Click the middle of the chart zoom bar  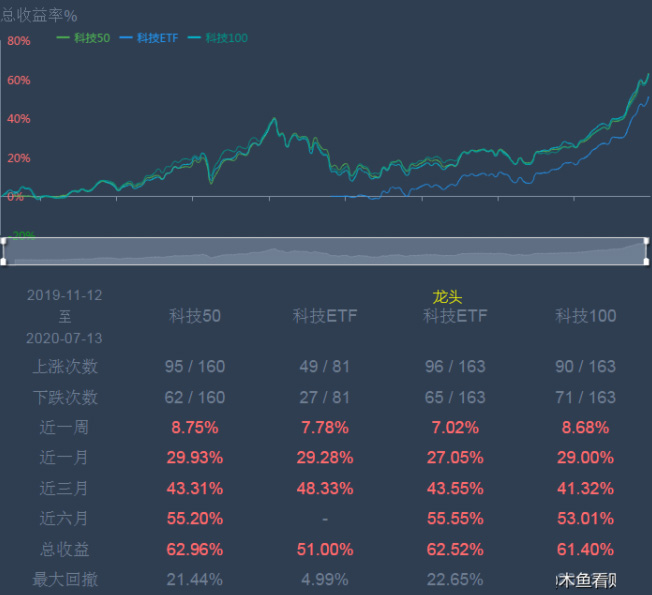click(325, 252)
